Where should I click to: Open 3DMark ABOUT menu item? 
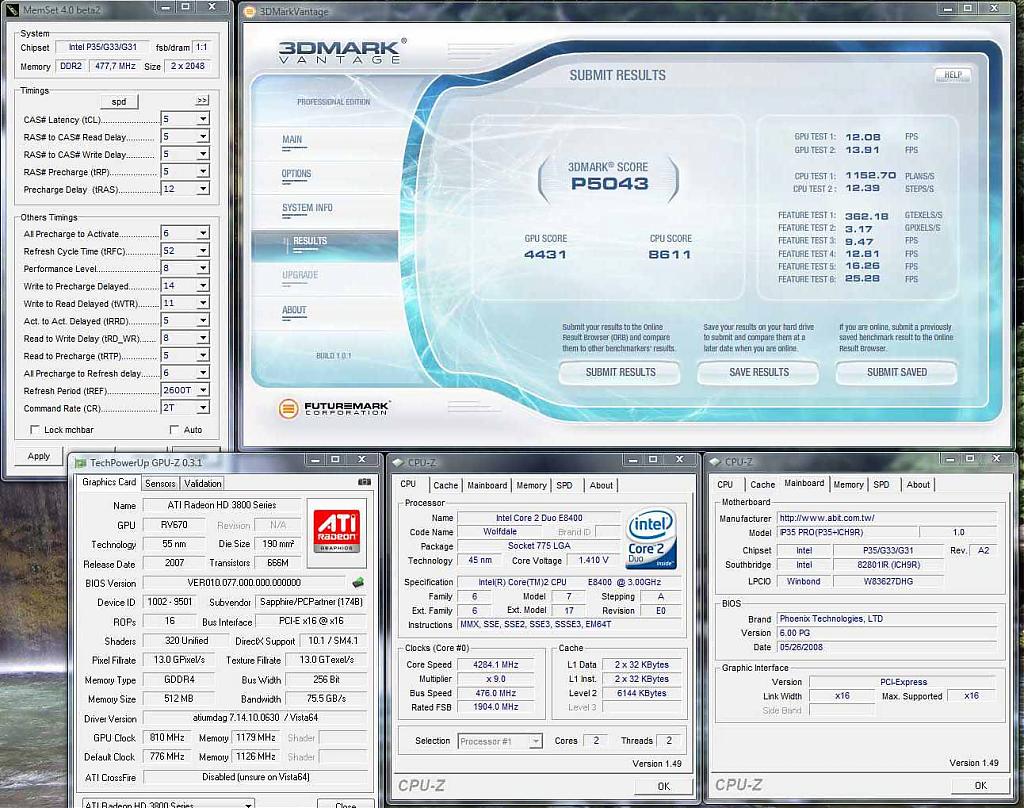click(294, 310)
